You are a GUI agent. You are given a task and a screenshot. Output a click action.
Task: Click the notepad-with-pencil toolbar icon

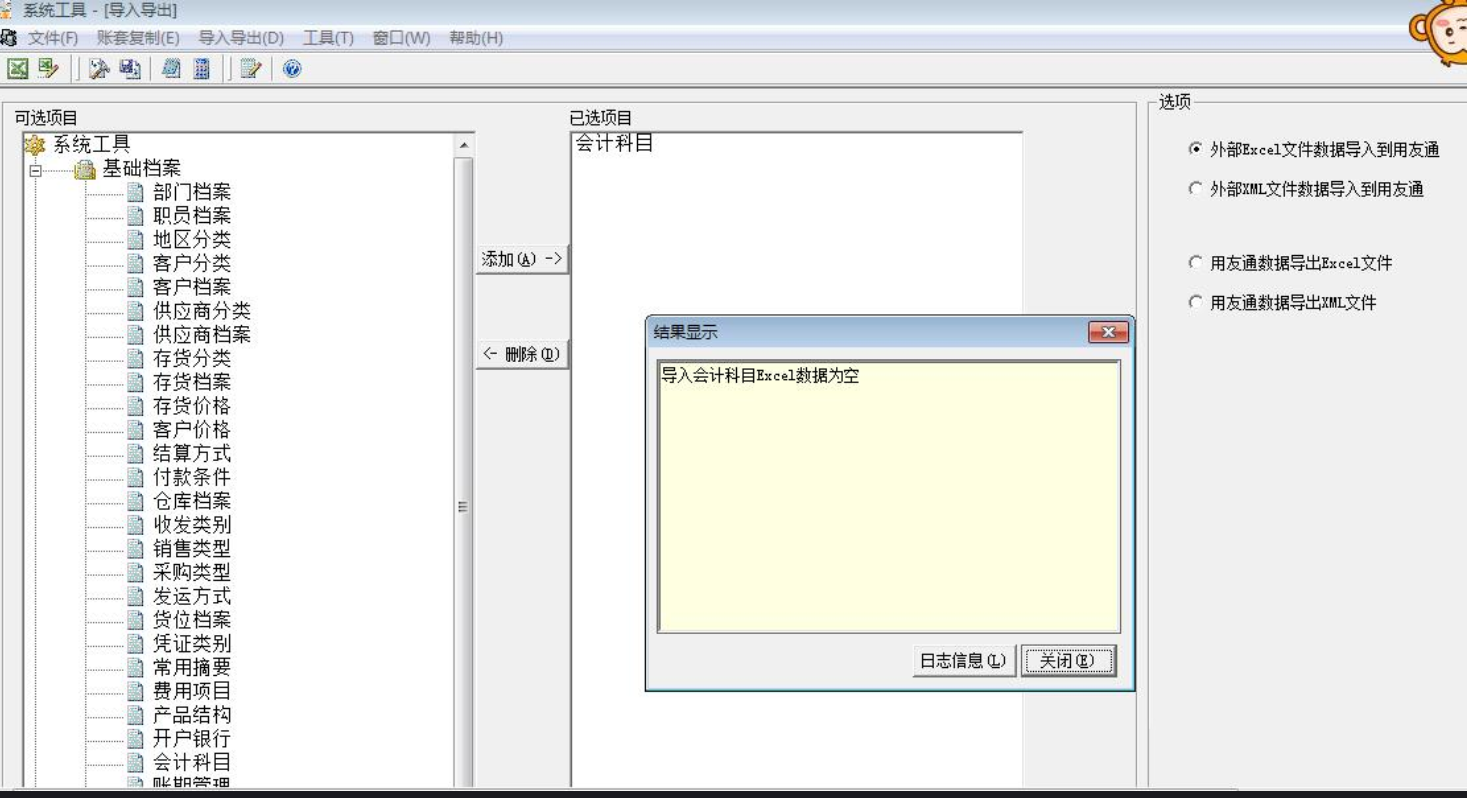click(x=251, y=68)
